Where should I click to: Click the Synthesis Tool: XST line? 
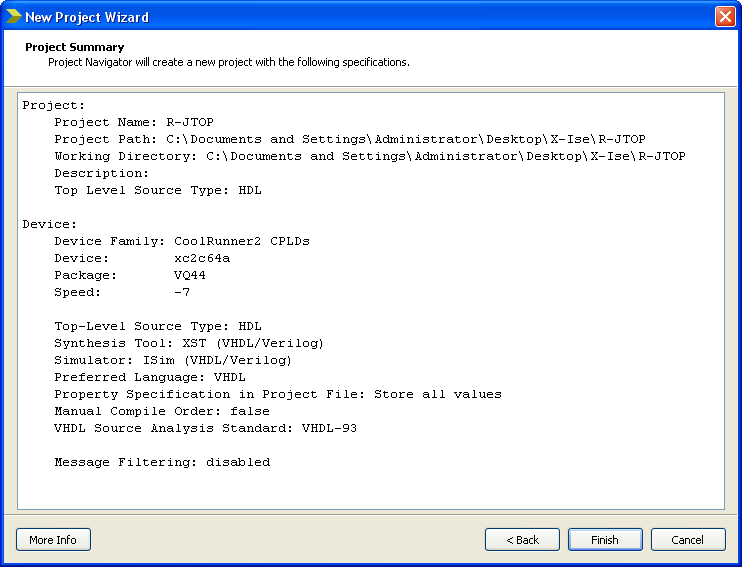tap(173, 343)
